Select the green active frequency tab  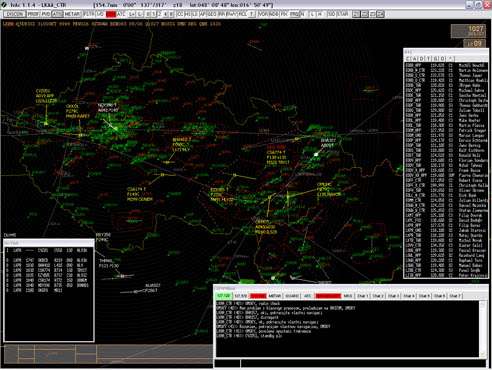(224, 296)
